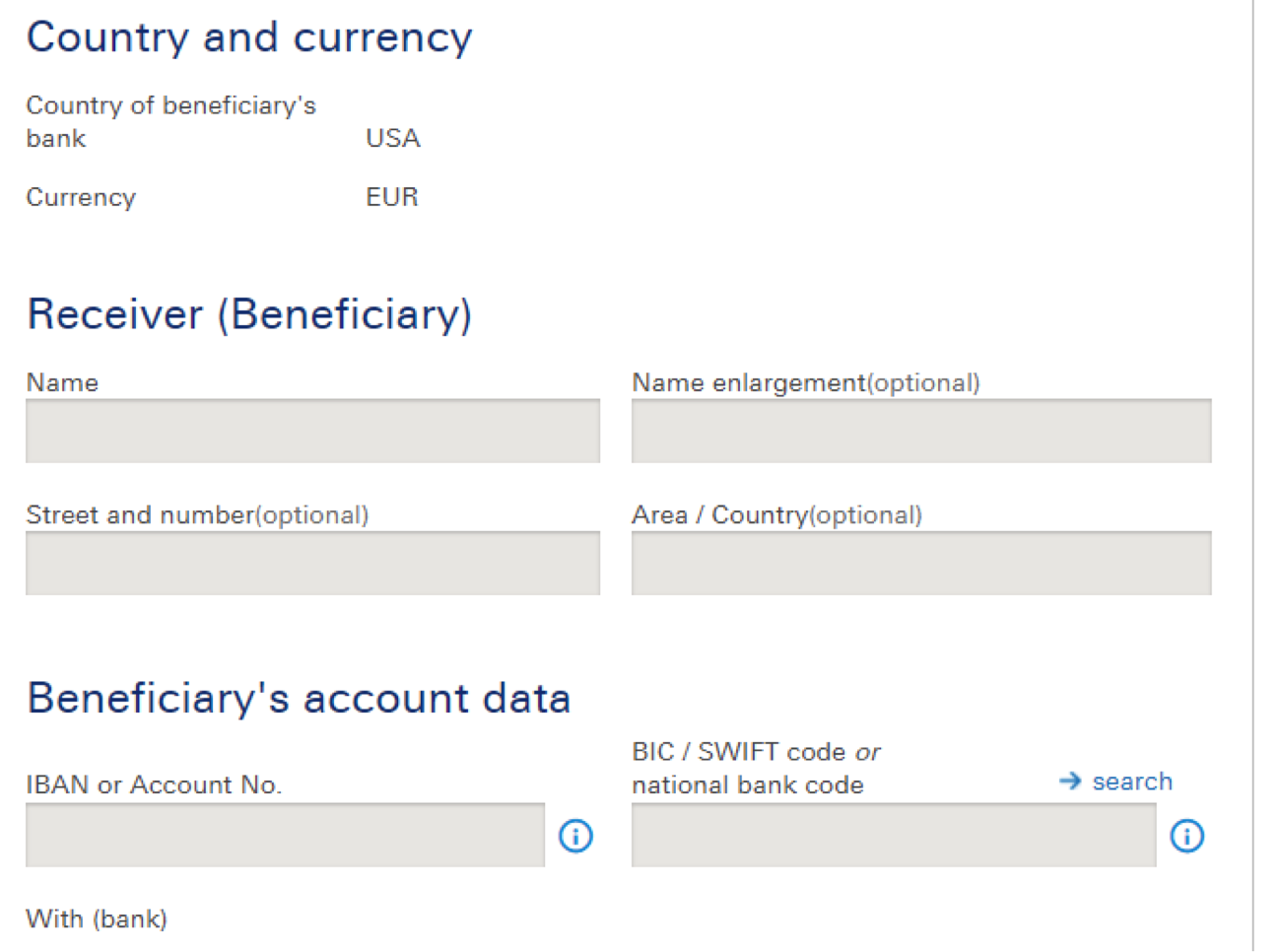Image resolution: width=1282 pixels, height=952 pixels.
Task: Click the arrow icon before search
Action: (1070, 781)
